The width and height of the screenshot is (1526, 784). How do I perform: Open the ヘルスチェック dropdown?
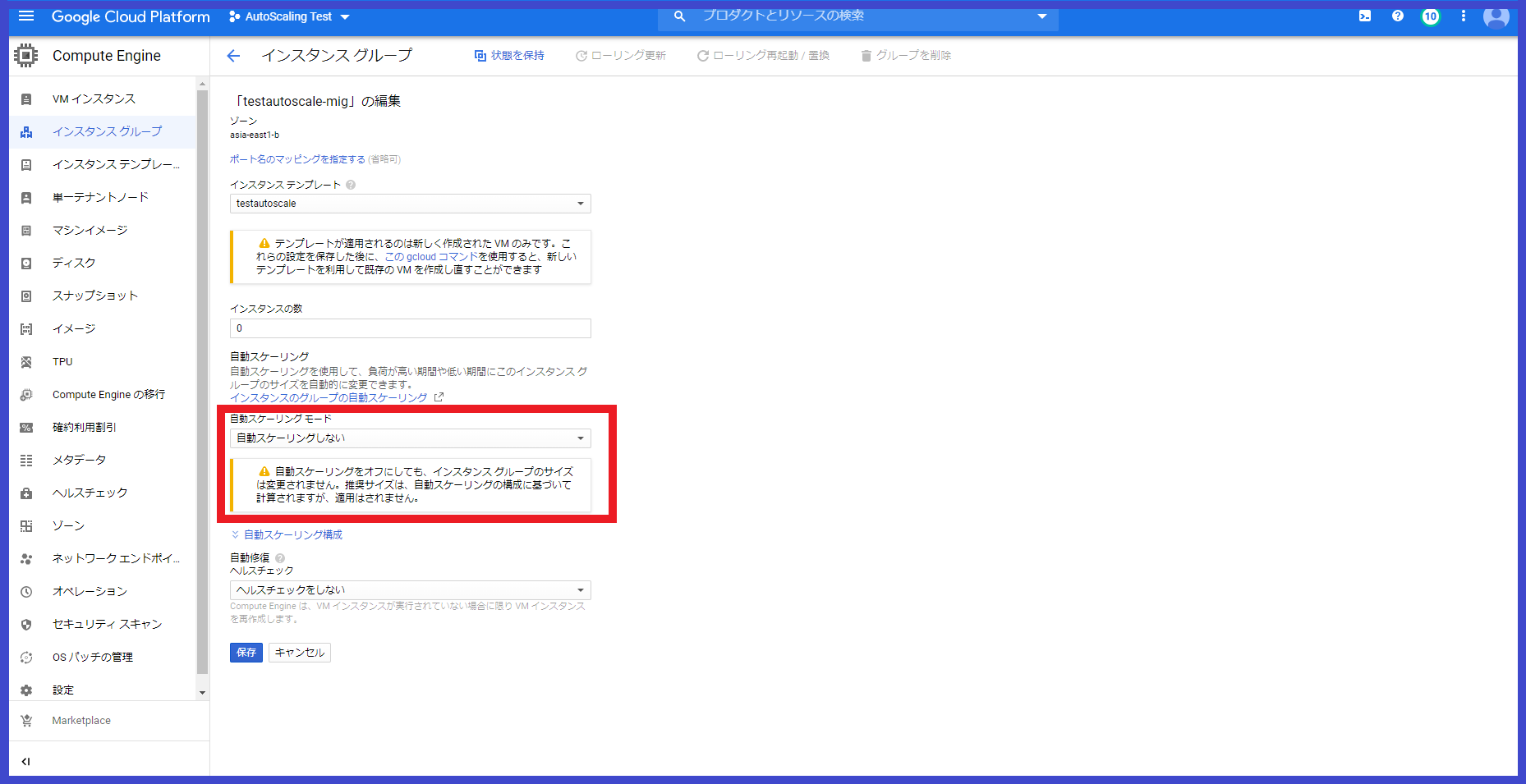[411, 590]
